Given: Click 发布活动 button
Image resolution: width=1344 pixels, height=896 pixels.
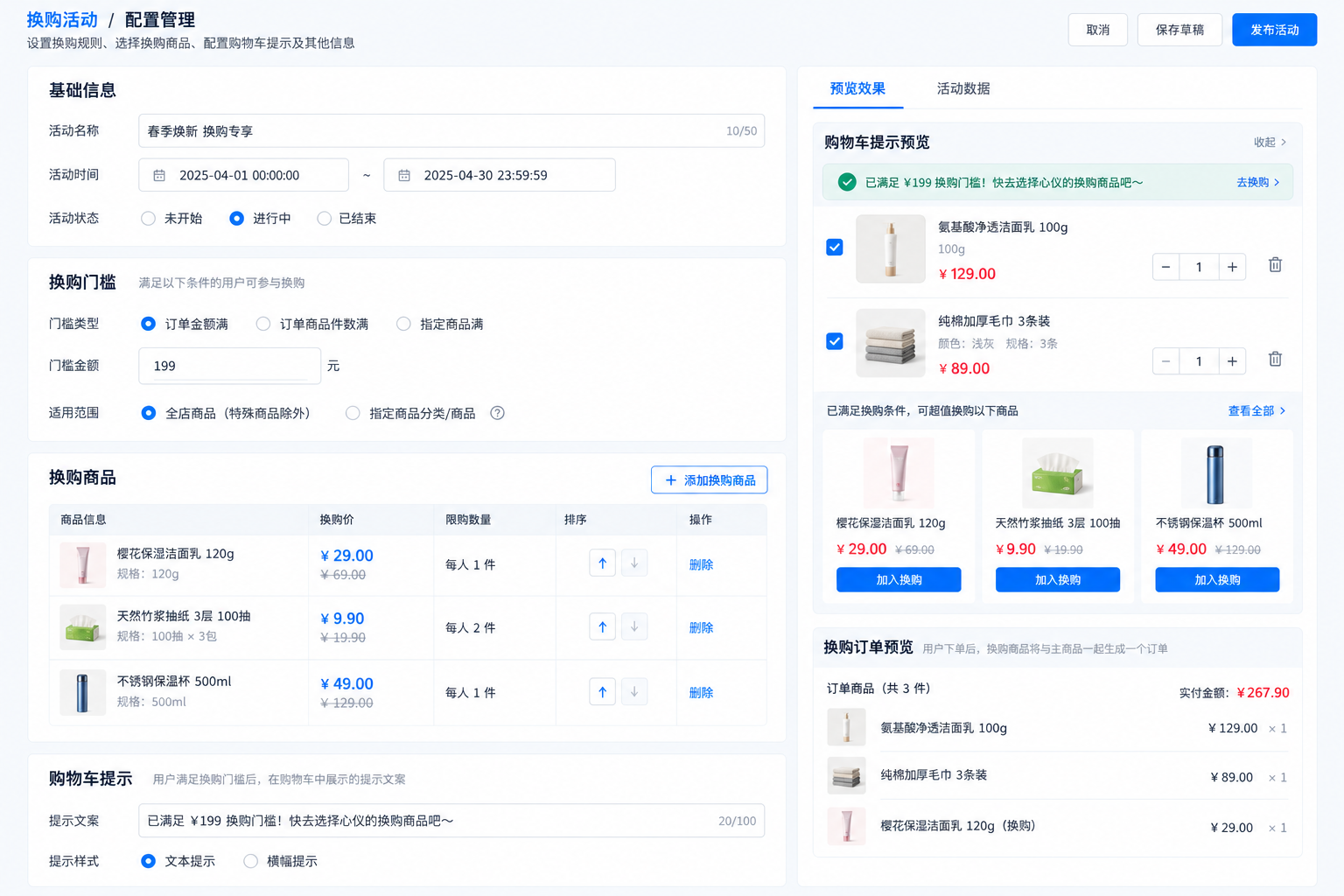Looking at the screenshot, I should pyautogui.click(x=1274, y=30).
